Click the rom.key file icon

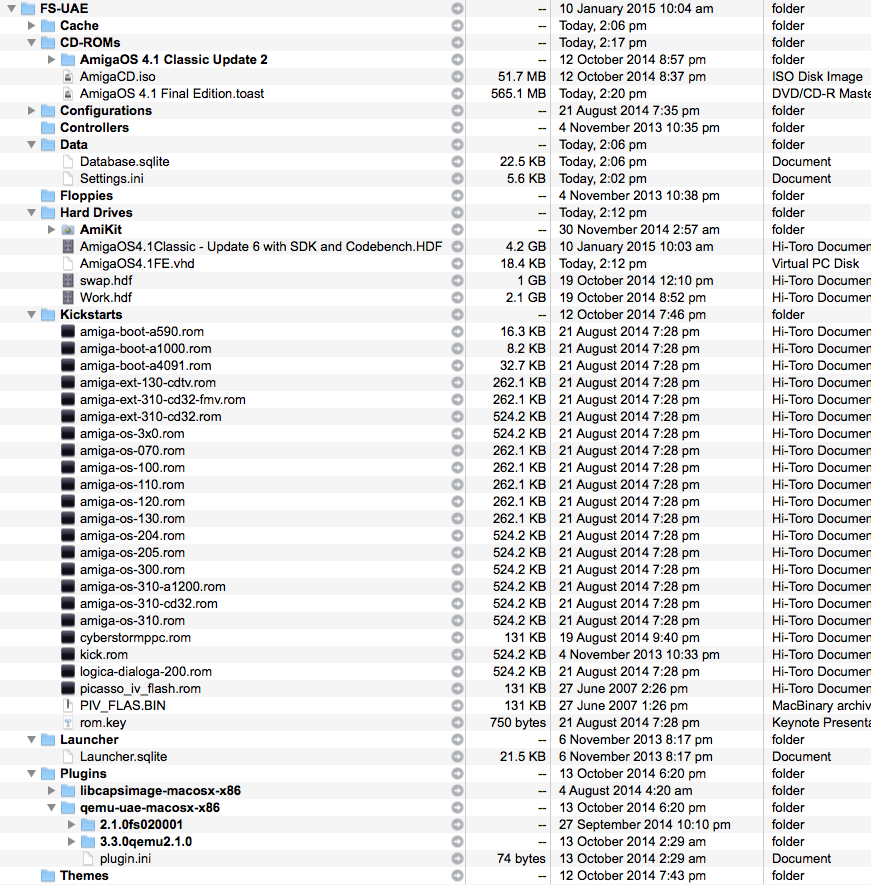(68, 722)
